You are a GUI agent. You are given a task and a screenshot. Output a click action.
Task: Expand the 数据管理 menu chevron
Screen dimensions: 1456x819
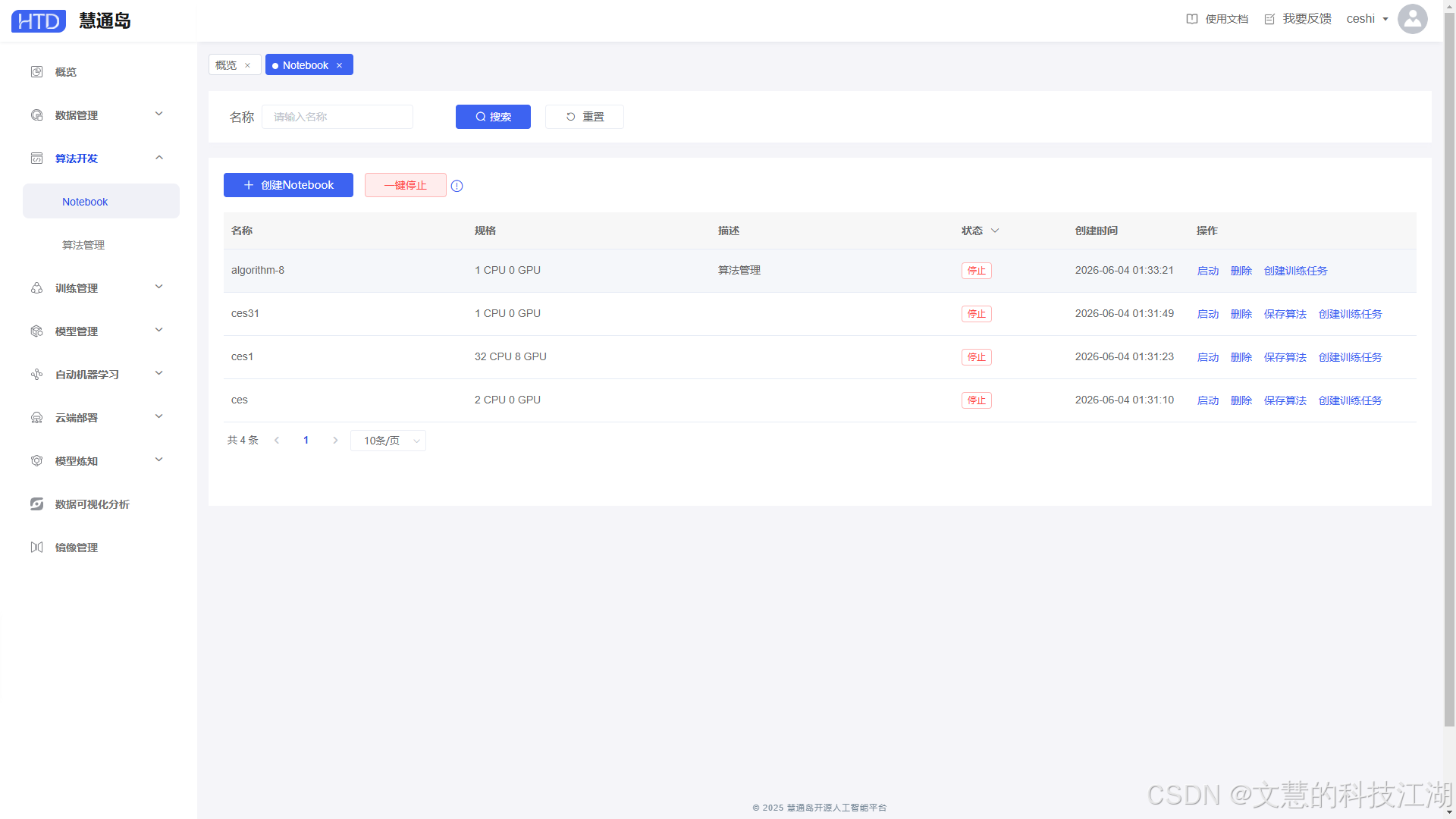pyautogui.click(x=159, y=115)
